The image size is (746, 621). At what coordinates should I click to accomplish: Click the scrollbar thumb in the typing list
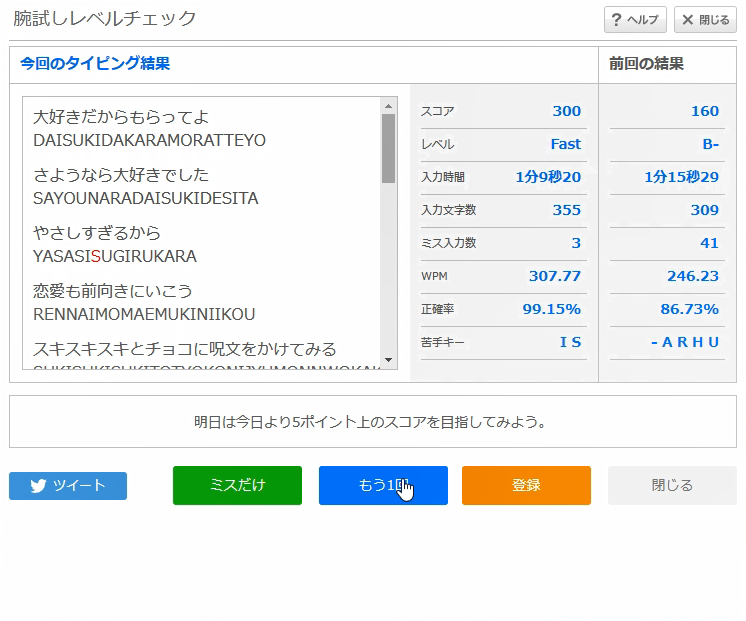point(389,148)
